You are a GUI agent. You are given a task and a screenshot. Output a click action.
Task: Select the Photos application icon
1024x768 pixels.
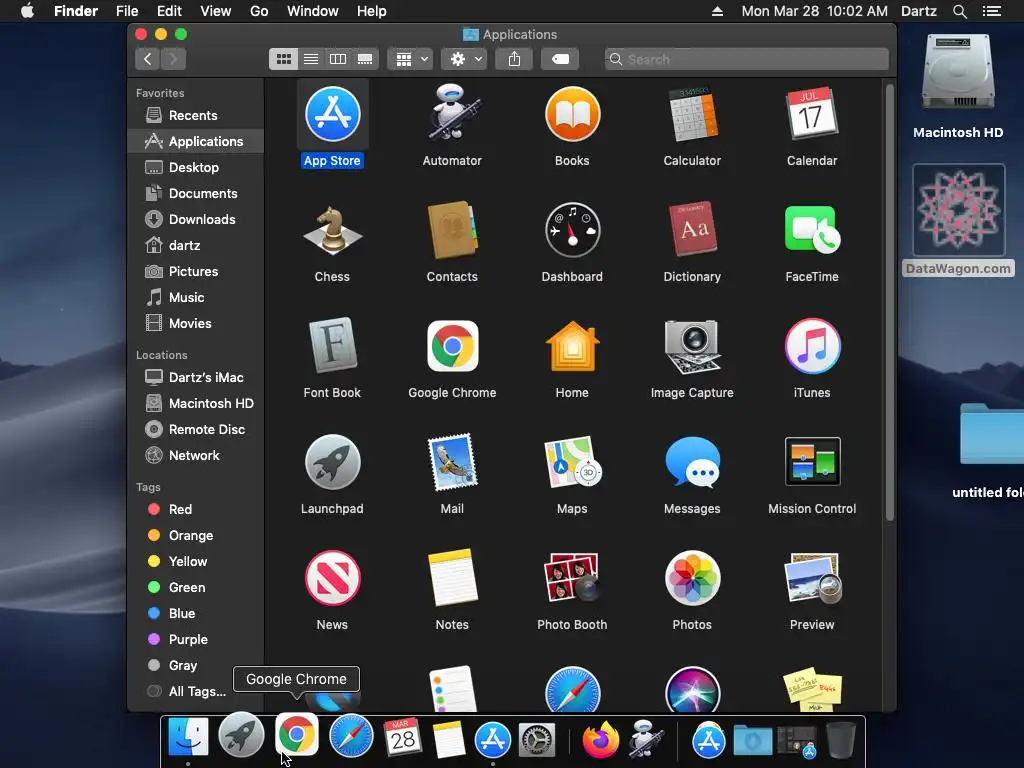point(692,578)
